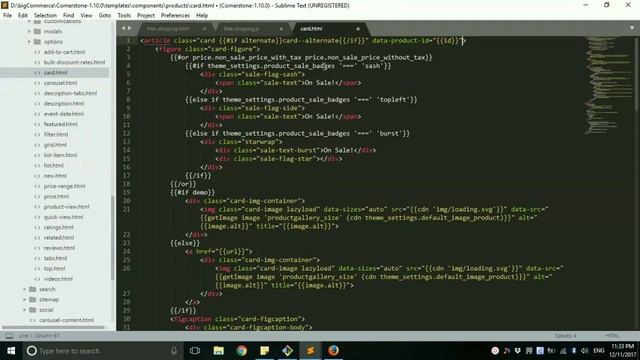Expand the options folder

[x=29, y=42]
